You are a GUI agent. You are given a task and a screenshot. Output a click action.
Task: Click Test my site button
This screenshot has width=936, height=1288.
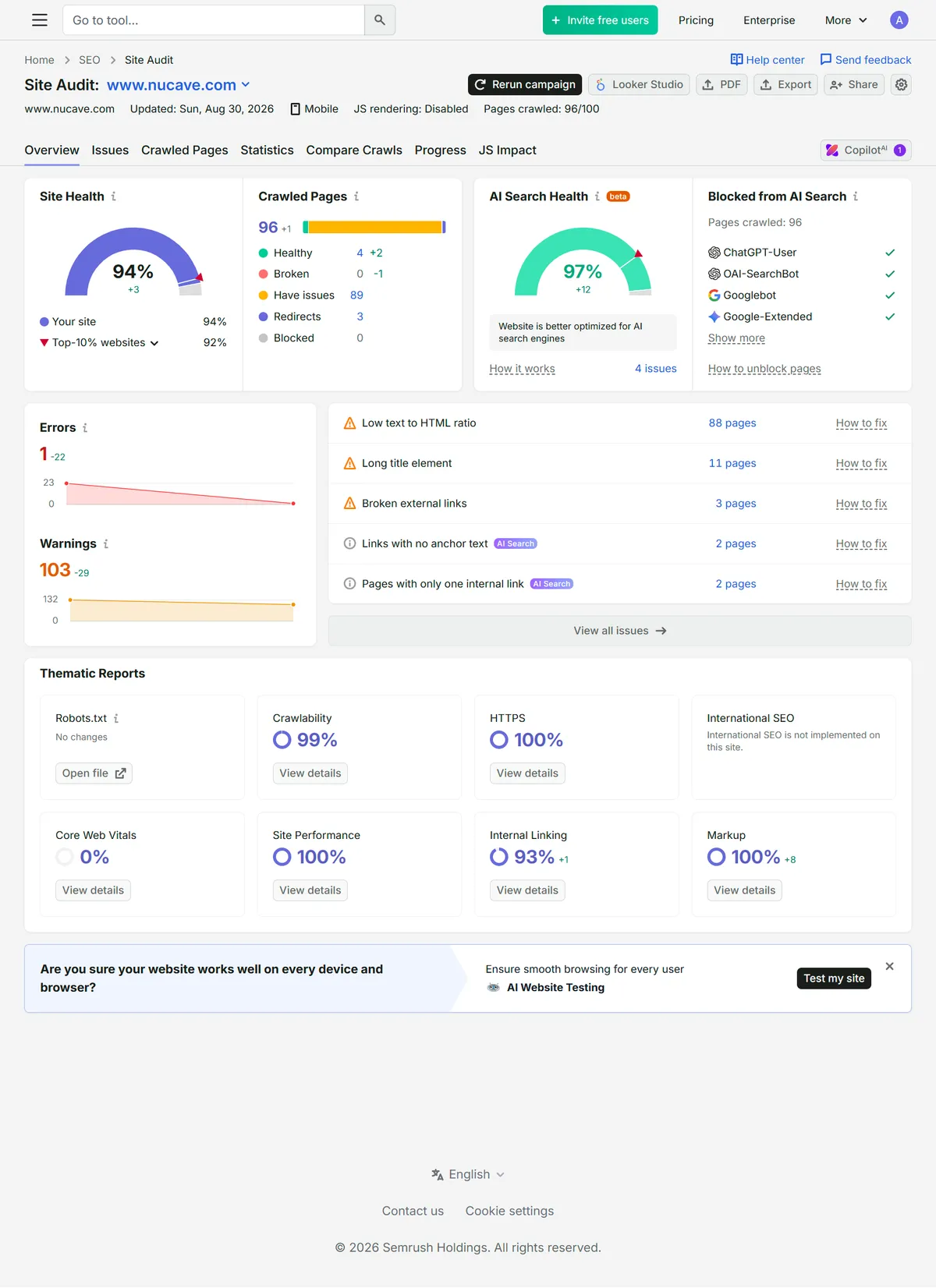(834, 978)
